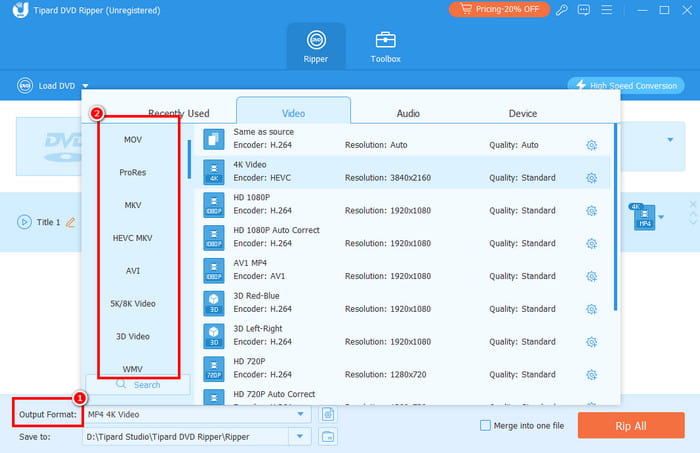Open the register key icon
This screenshot has width=700, height=453.
(563, 10)
